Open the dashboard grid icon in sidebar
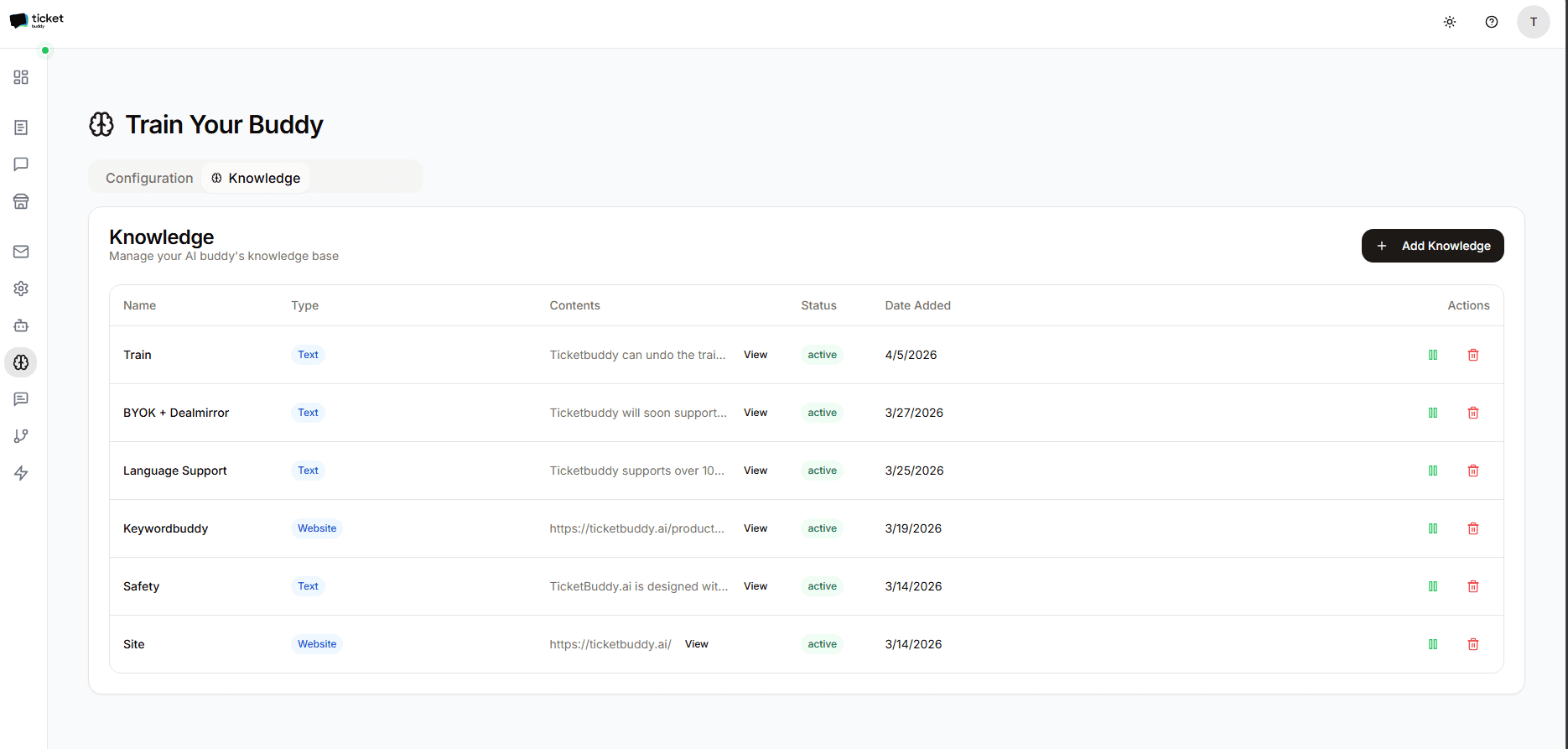This screenshot has height=749, width=1568. [x=21, y=77]
